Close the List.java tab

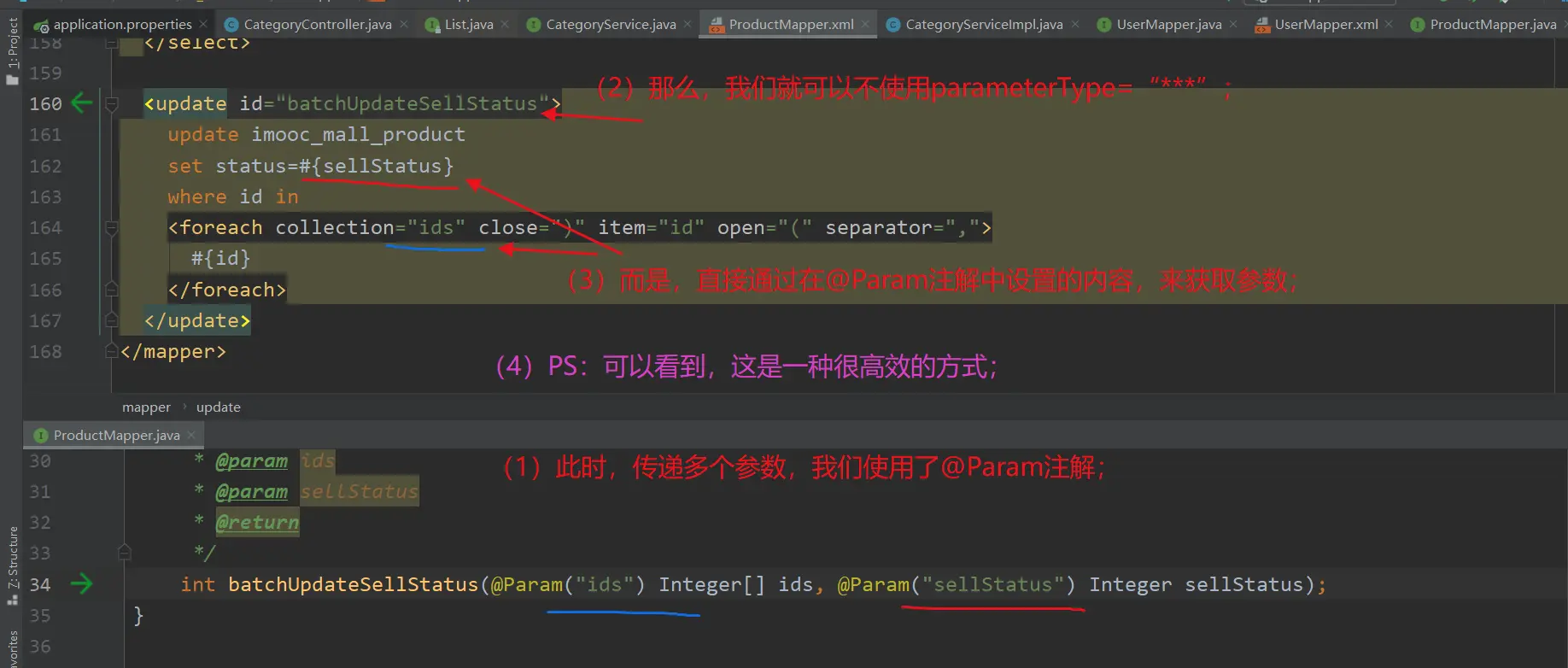pos(505,24)
